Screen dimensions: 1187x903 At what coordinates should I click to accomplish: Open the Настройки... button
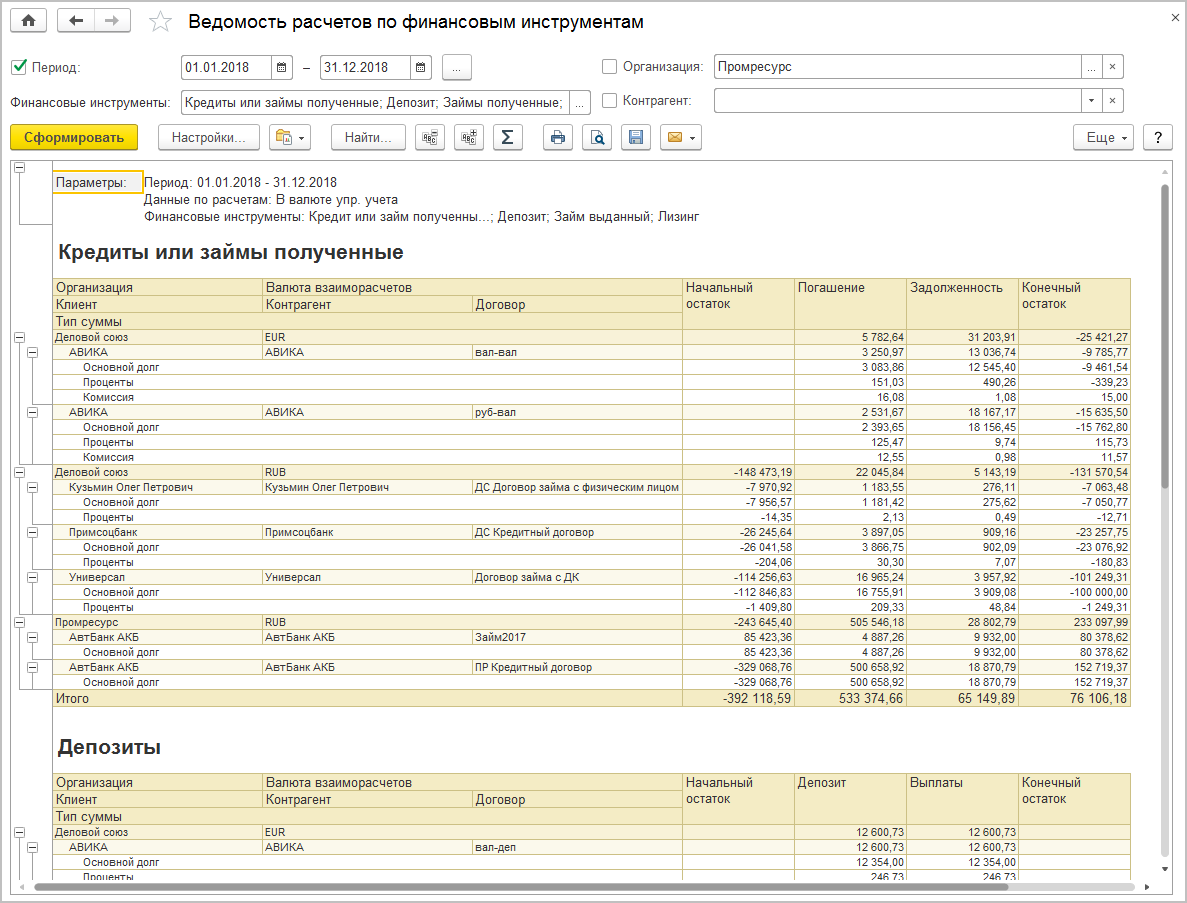[208, 138]
